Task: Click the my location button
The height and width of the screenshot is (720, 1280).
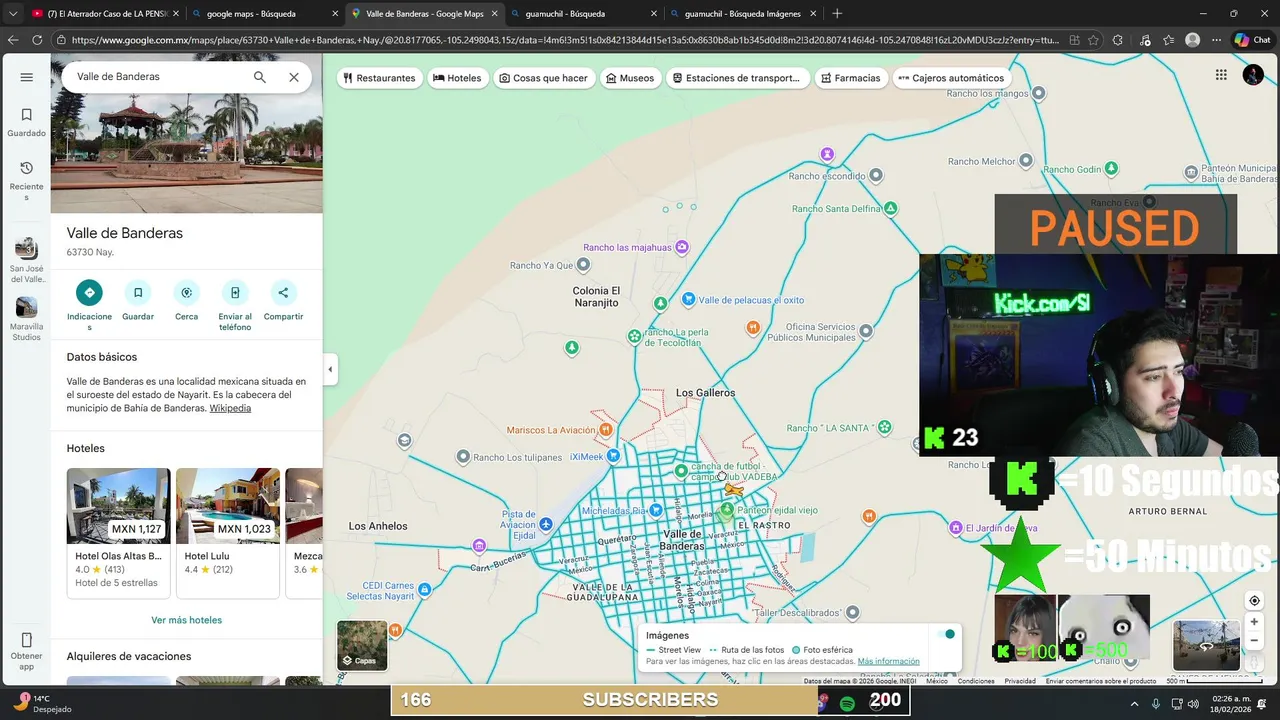Action: click(1254, 601)
